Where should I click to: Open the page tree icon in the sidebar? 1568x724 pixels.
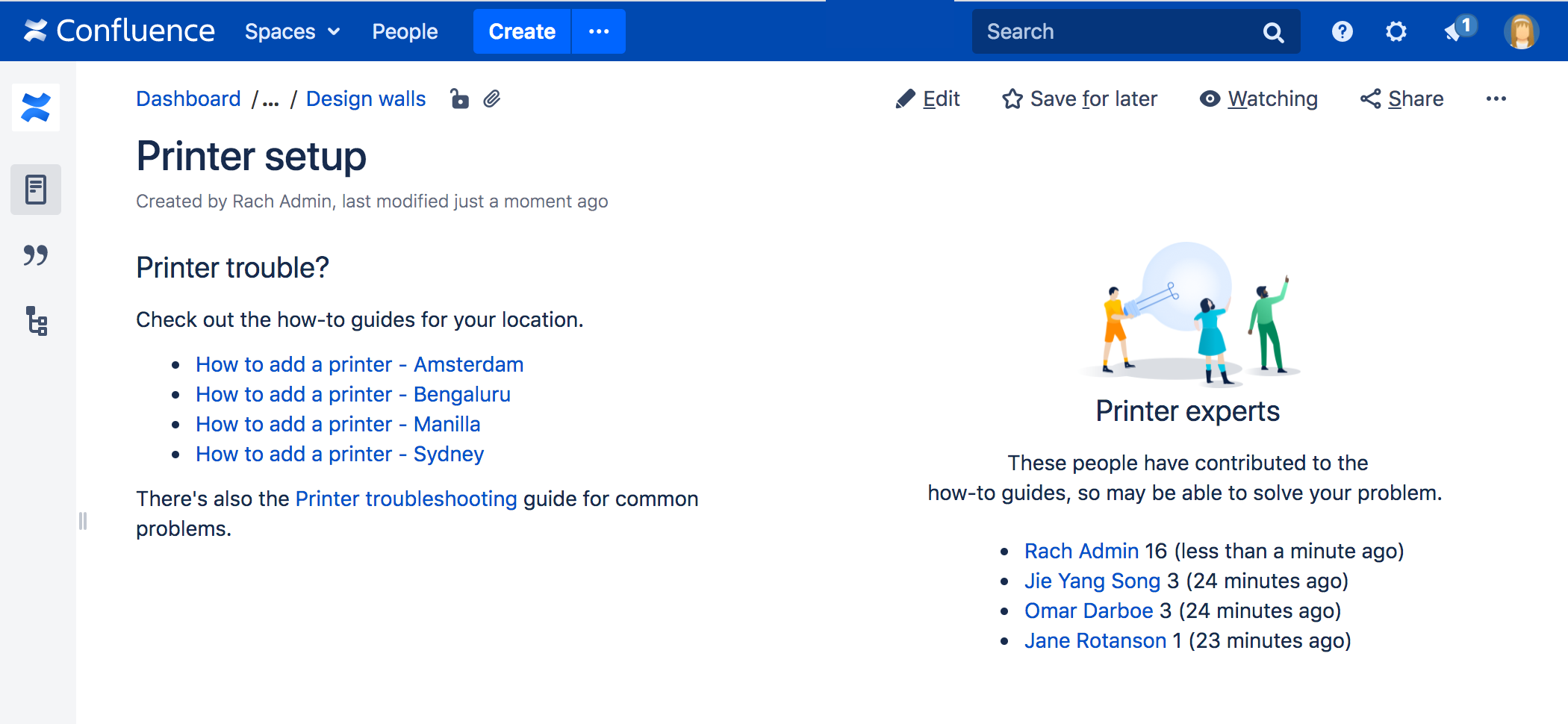point(36,321)
